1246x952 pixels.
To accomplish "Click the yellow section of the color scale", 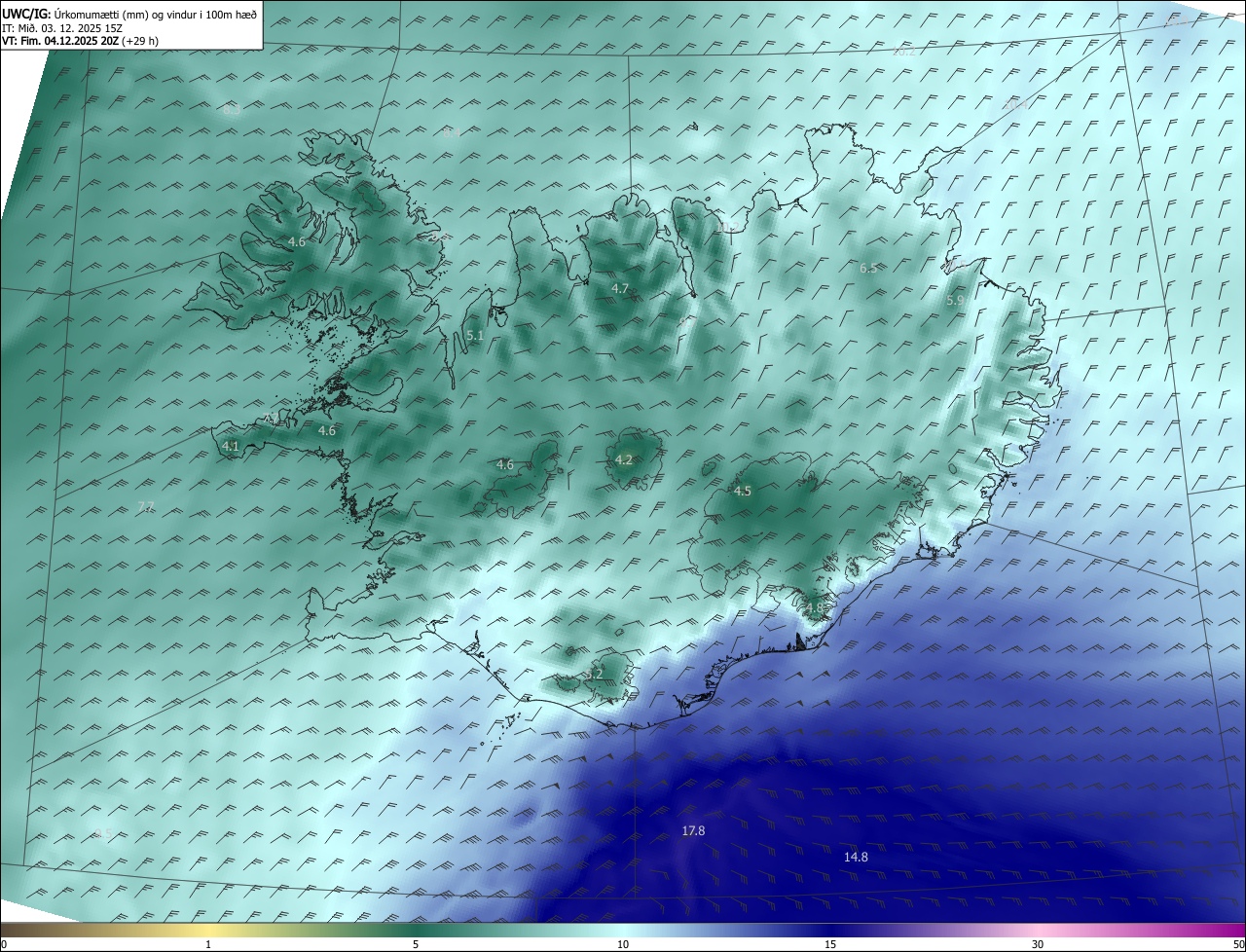I will (208, 930).
